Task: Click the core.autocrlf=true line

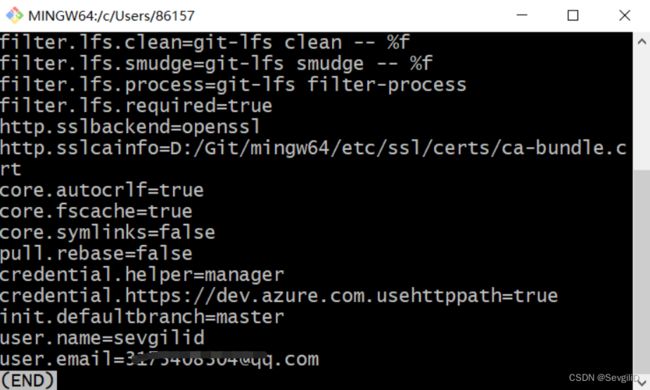Action: pyautogui.click(x=102, y=190)
